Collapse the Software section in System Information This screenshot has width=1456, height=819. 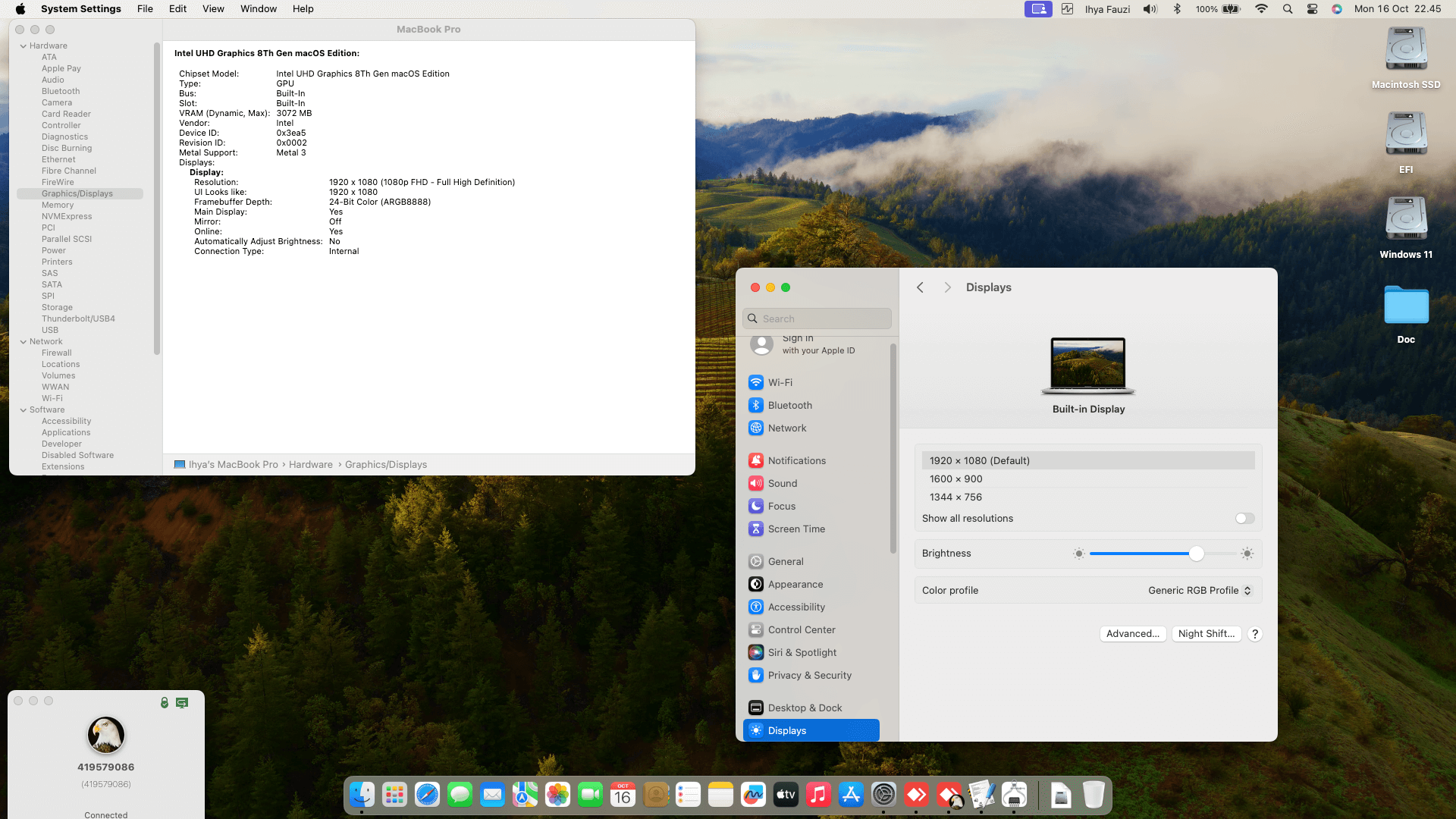(x=24, y=410)
